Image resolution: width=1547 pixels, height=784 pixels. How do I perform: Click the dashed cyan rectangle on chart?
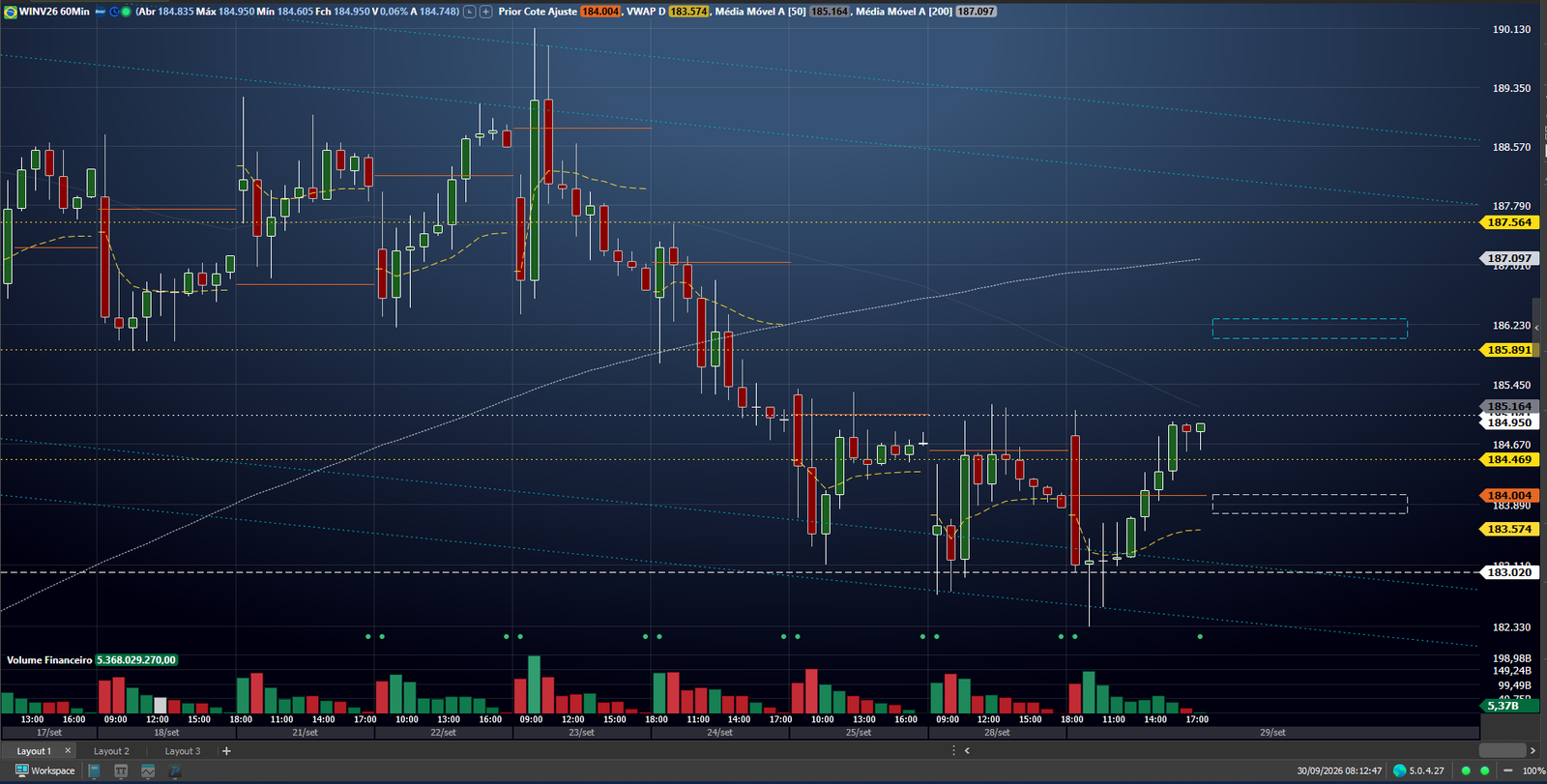pos(1310,329)
